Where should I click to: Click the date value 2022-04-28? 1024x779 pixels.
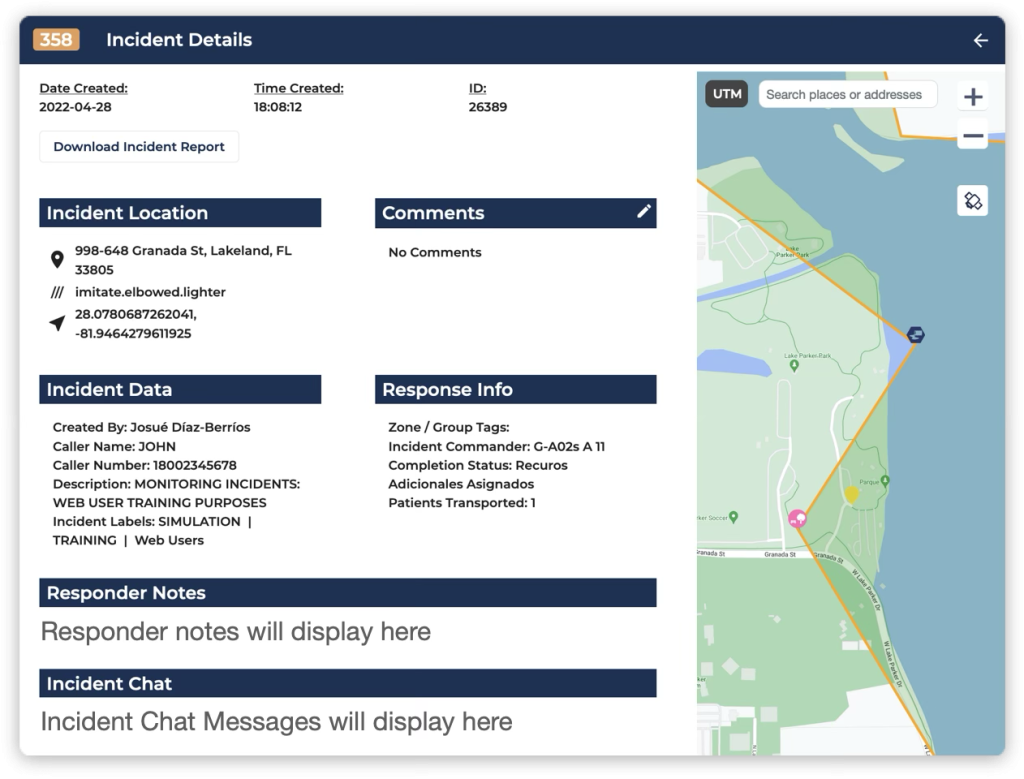(75, 107)
